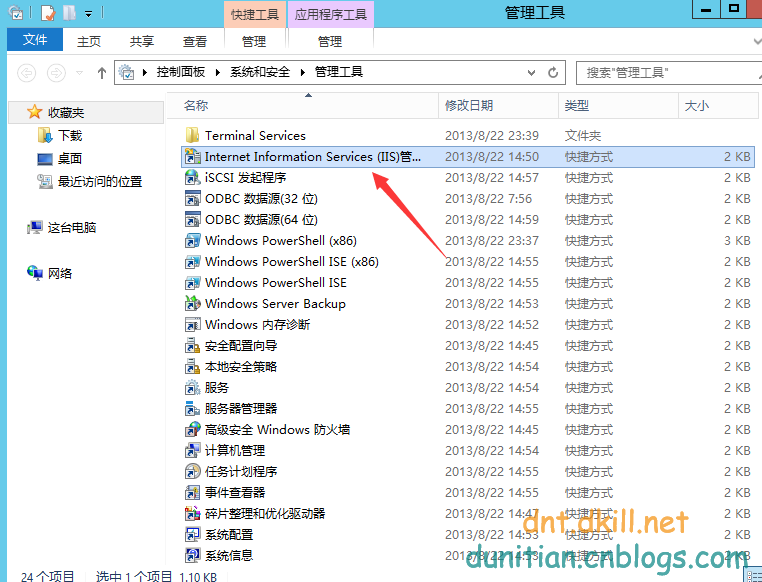The image size is (762, 582).
Task: Expand the arrow after 控制面板 breadcrumb
Action: tap(218, 72)
